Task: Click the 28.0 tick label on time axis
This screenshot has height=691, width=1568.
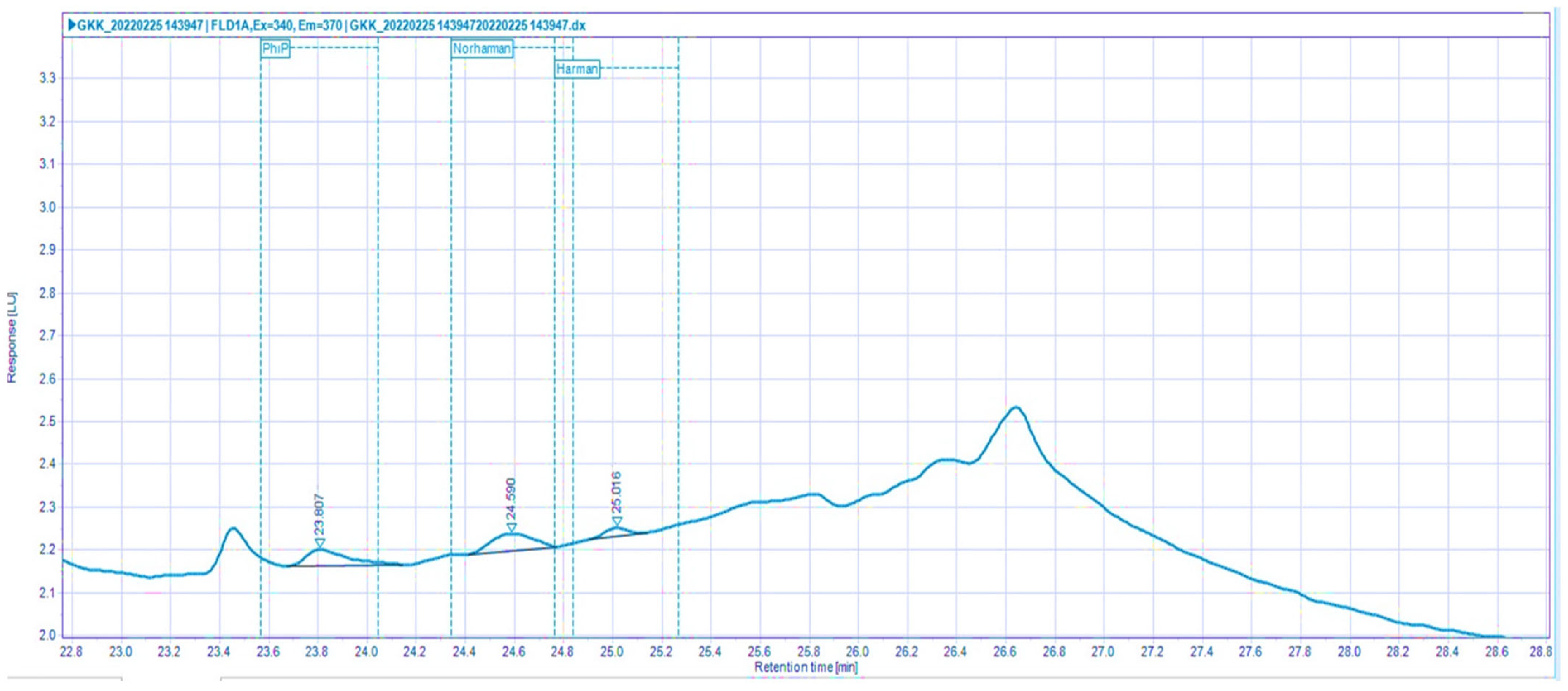Action: pyautogui.click(x=1349, y=652)
